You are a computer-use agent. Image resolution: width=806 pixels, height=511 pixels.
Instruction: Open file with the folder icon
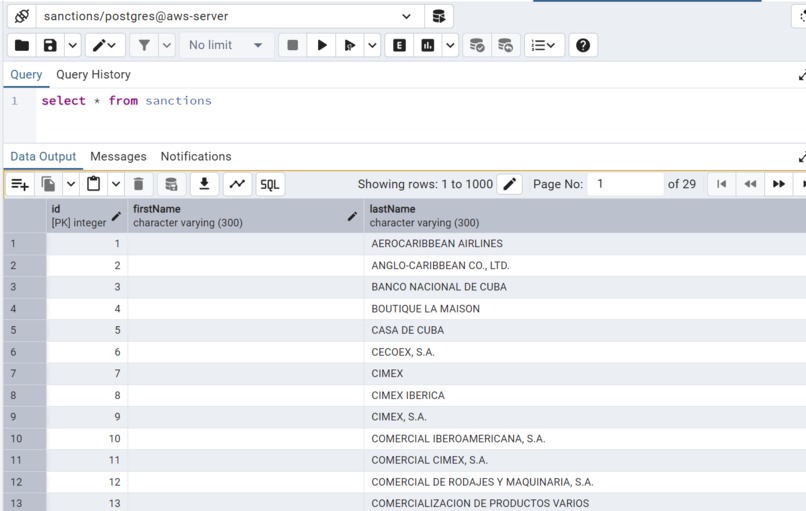[x=22, y=45]
